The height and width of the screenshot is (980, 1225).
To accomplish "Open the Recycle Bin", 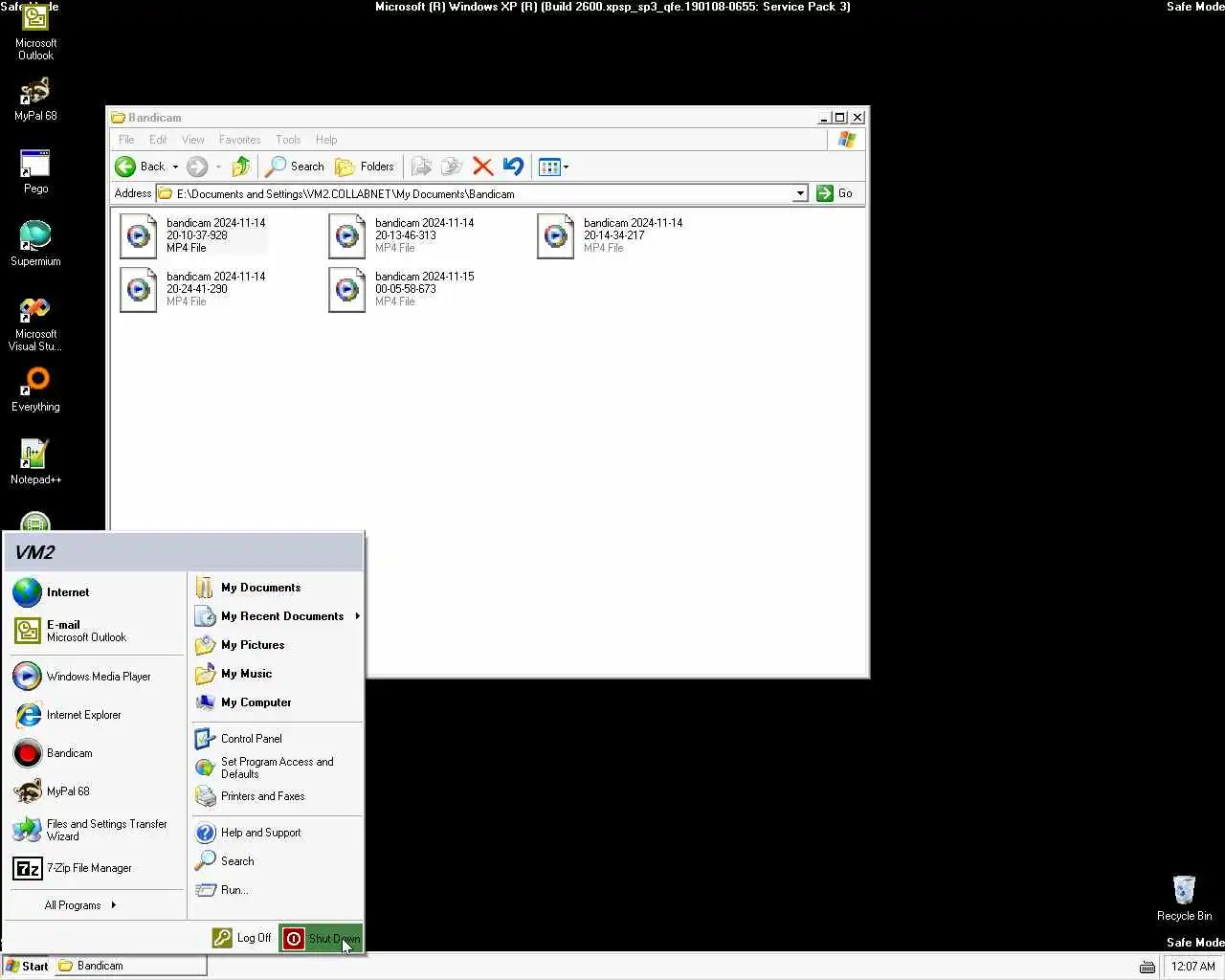I will pyautogui.click(x=1184, y=898).
